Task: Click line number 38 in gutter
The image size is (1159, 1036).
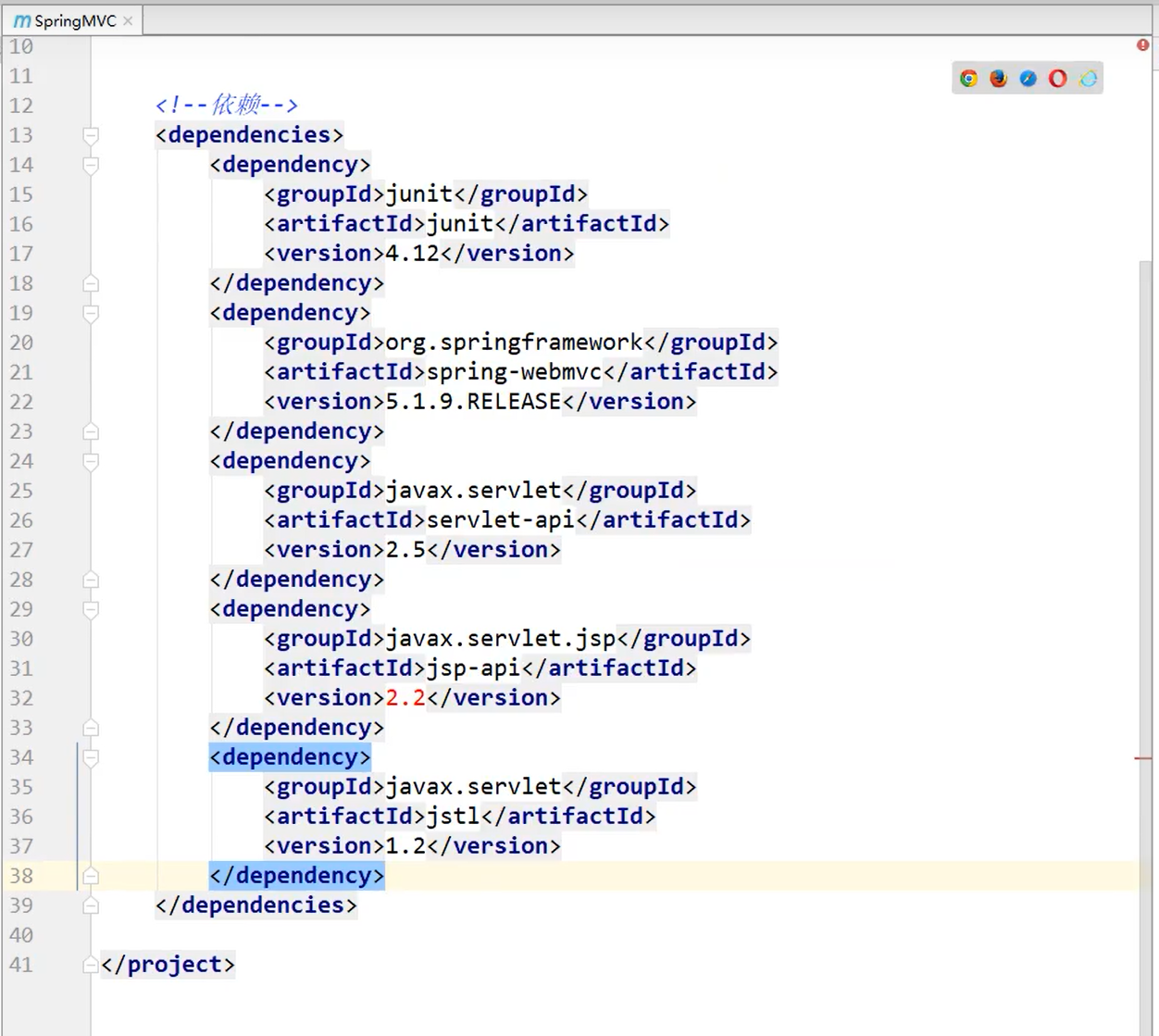Action: tap(21, 876)
